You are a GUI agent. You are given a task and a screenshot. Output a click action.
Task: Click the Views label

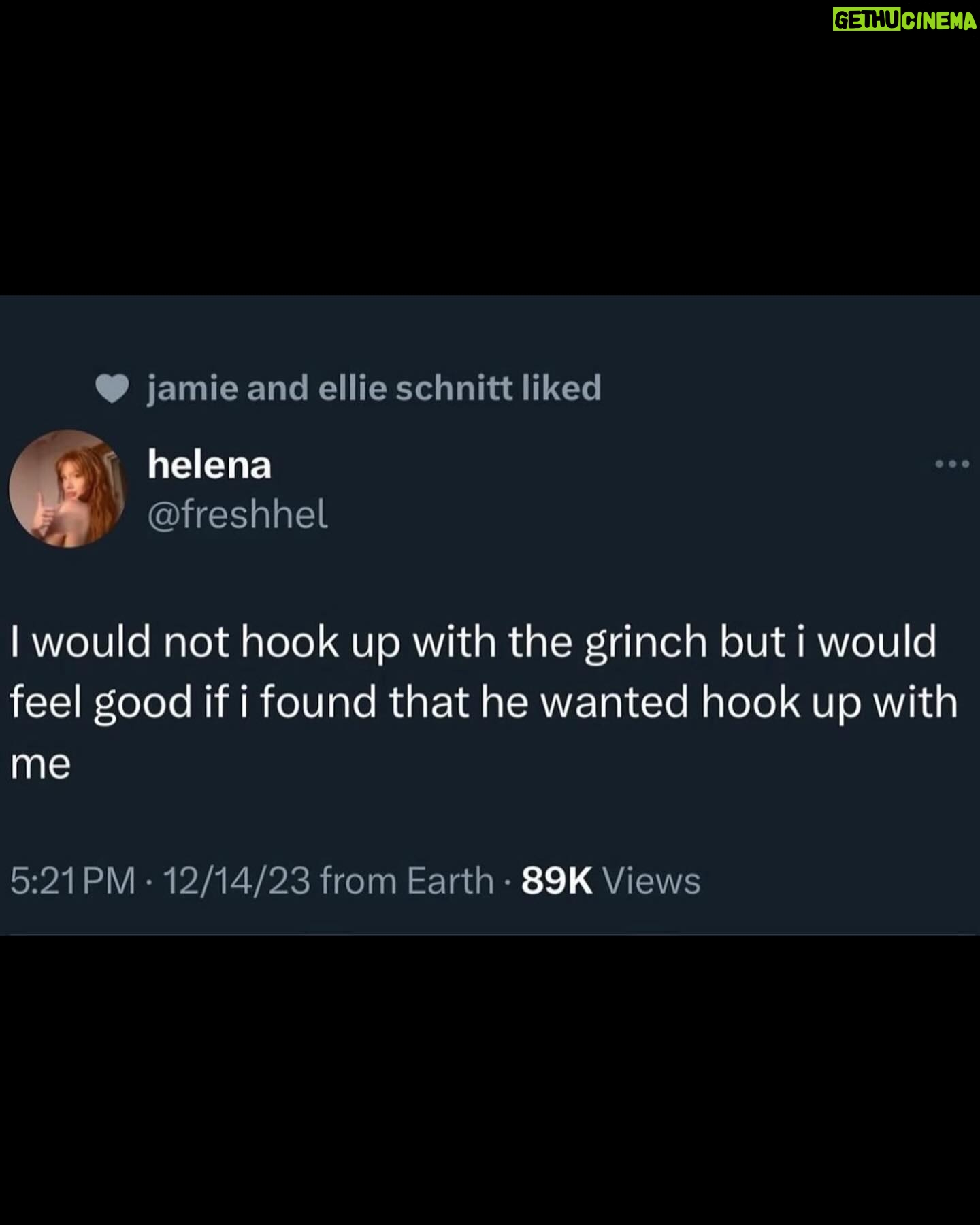(652, 881)
